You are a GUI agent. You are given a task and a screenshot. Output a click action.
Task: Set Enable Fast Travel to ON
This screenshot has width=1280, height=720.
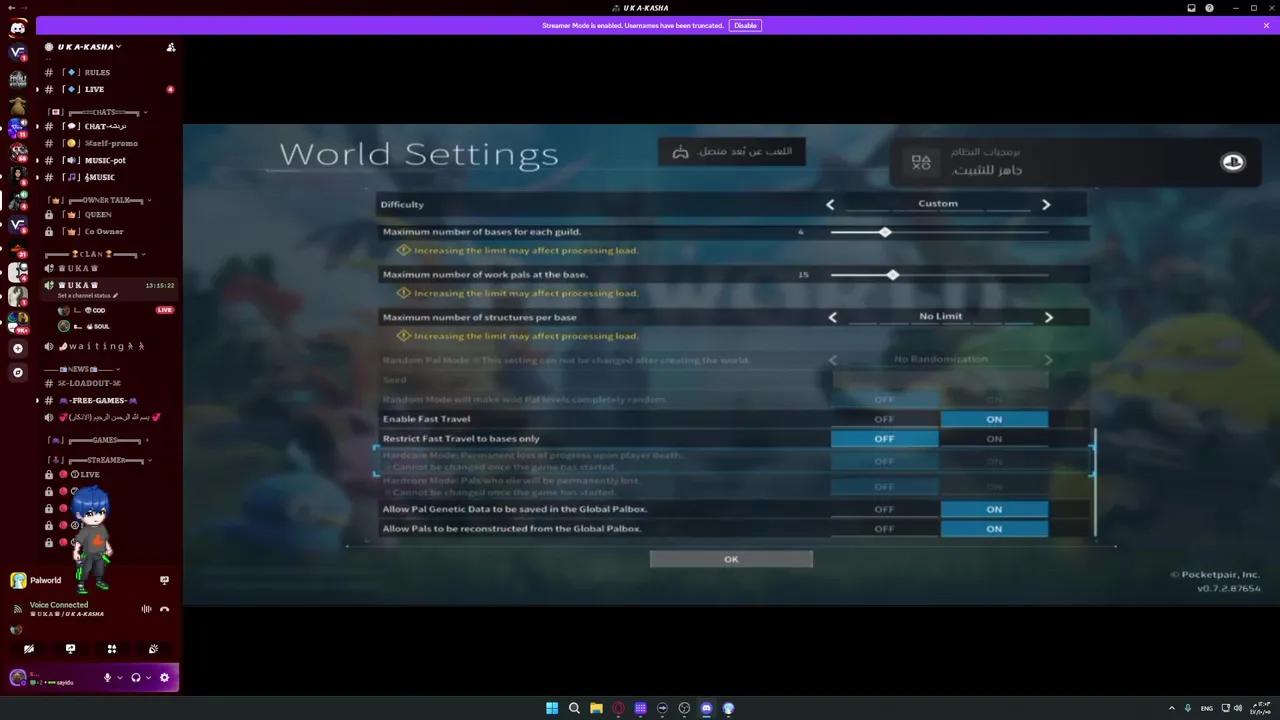[994, 419]
